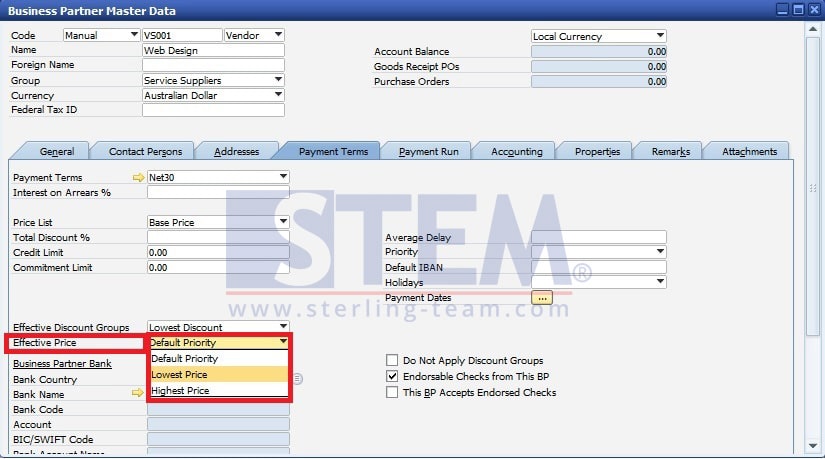825x459 pixels.
Task: Click the Federal Tax ID field
Action: [213, 109]
